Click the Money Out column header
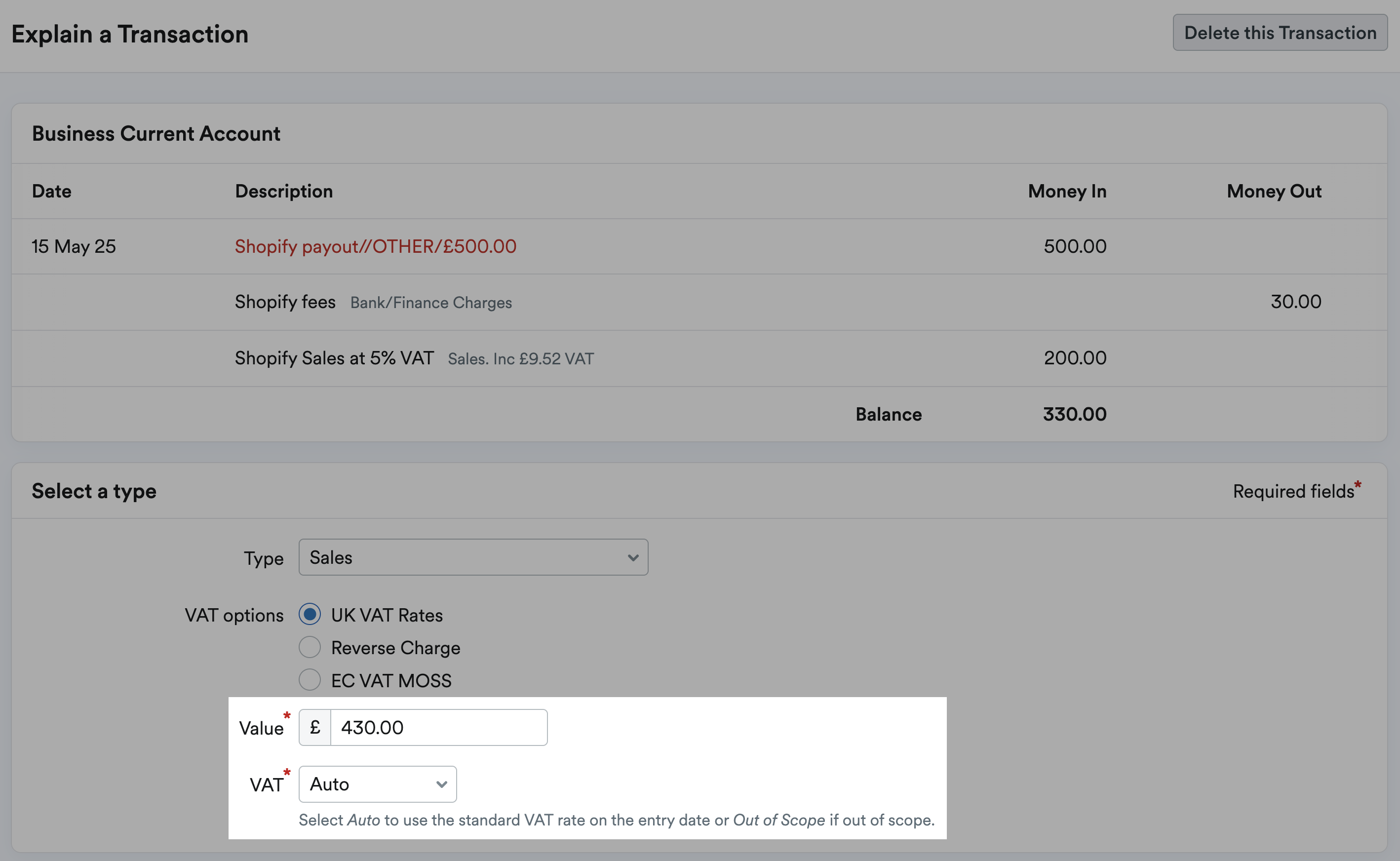Viewport: 1400px width, 861px height. tap(1274, 192)
